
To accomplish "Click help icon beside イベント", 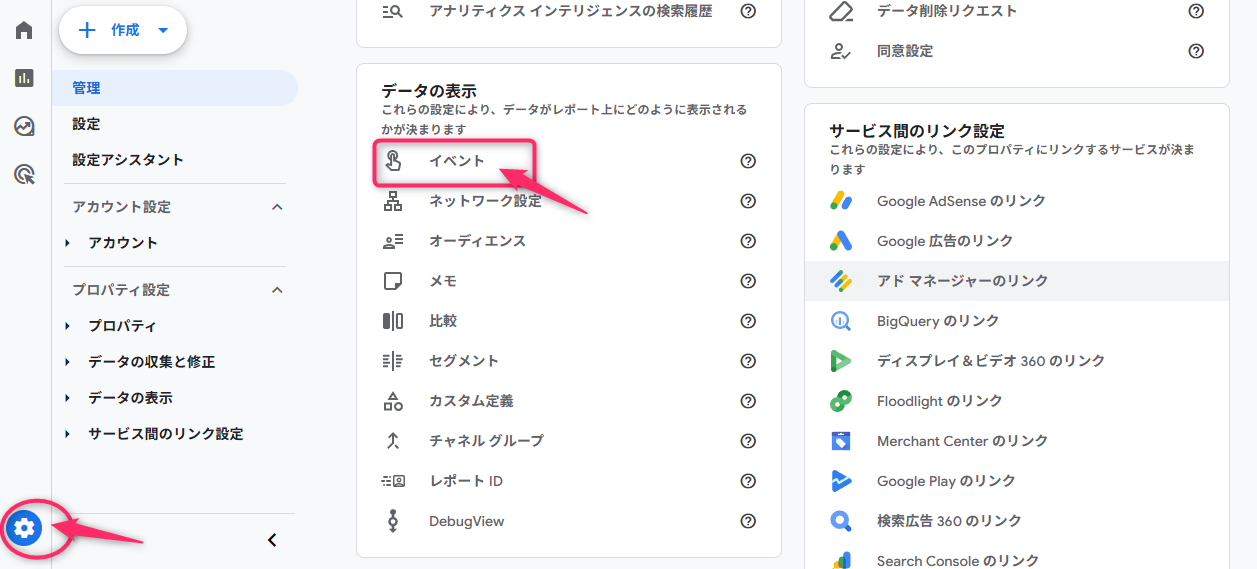I will pos(748,161).
